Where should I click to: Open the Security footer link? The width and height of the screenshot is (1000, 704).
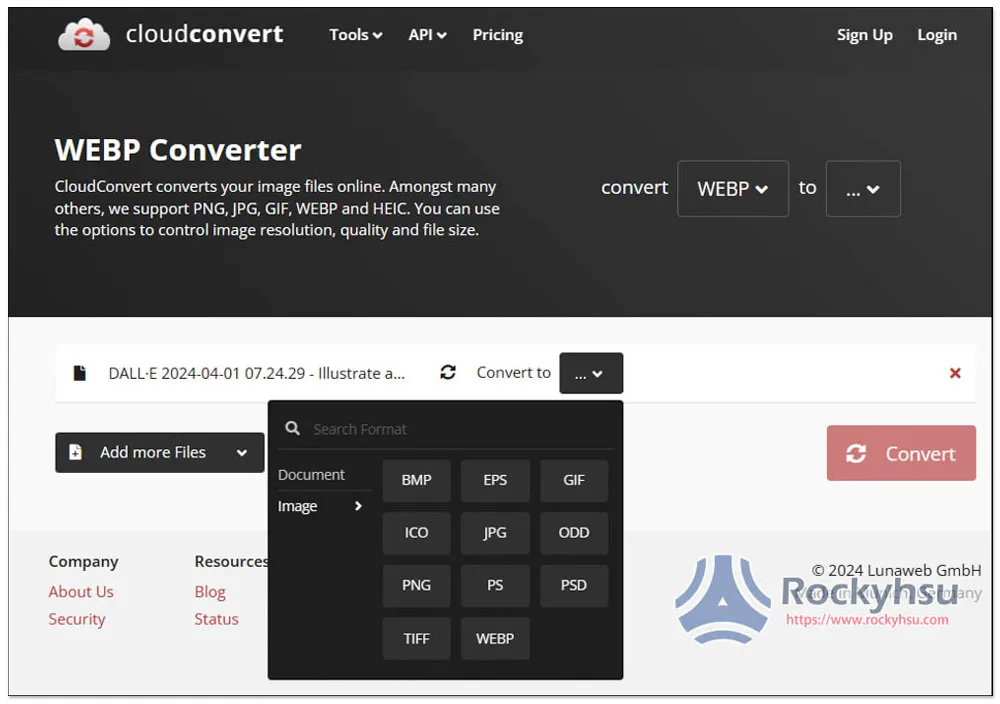77,619
